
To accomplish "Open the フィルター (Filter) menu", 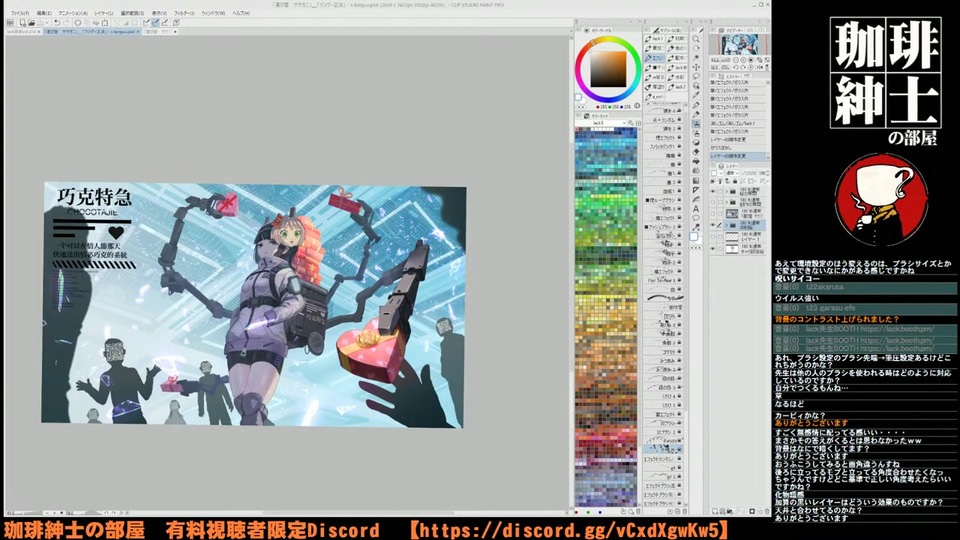I will pyautogui.click(x=183, y=13).
